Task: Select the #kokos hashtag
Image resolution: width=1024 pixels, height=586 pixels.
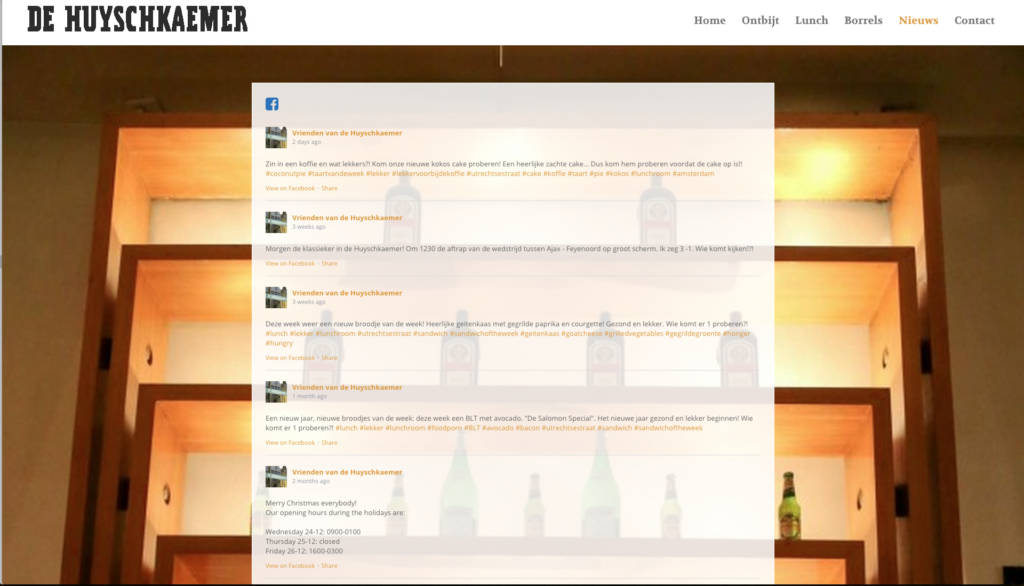Action: [616, 174]
